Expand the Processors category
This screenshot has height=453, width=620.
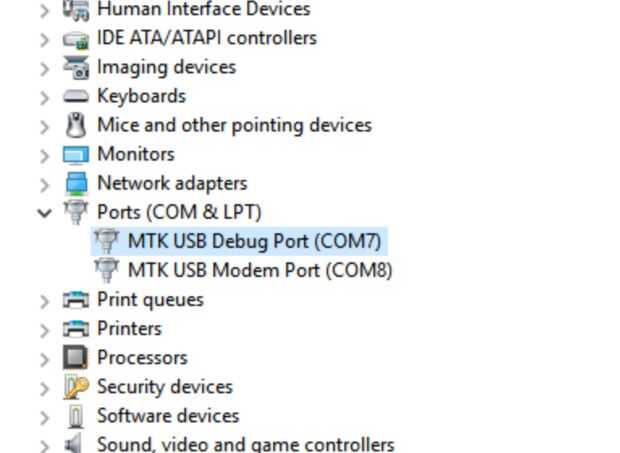[44, 357]
